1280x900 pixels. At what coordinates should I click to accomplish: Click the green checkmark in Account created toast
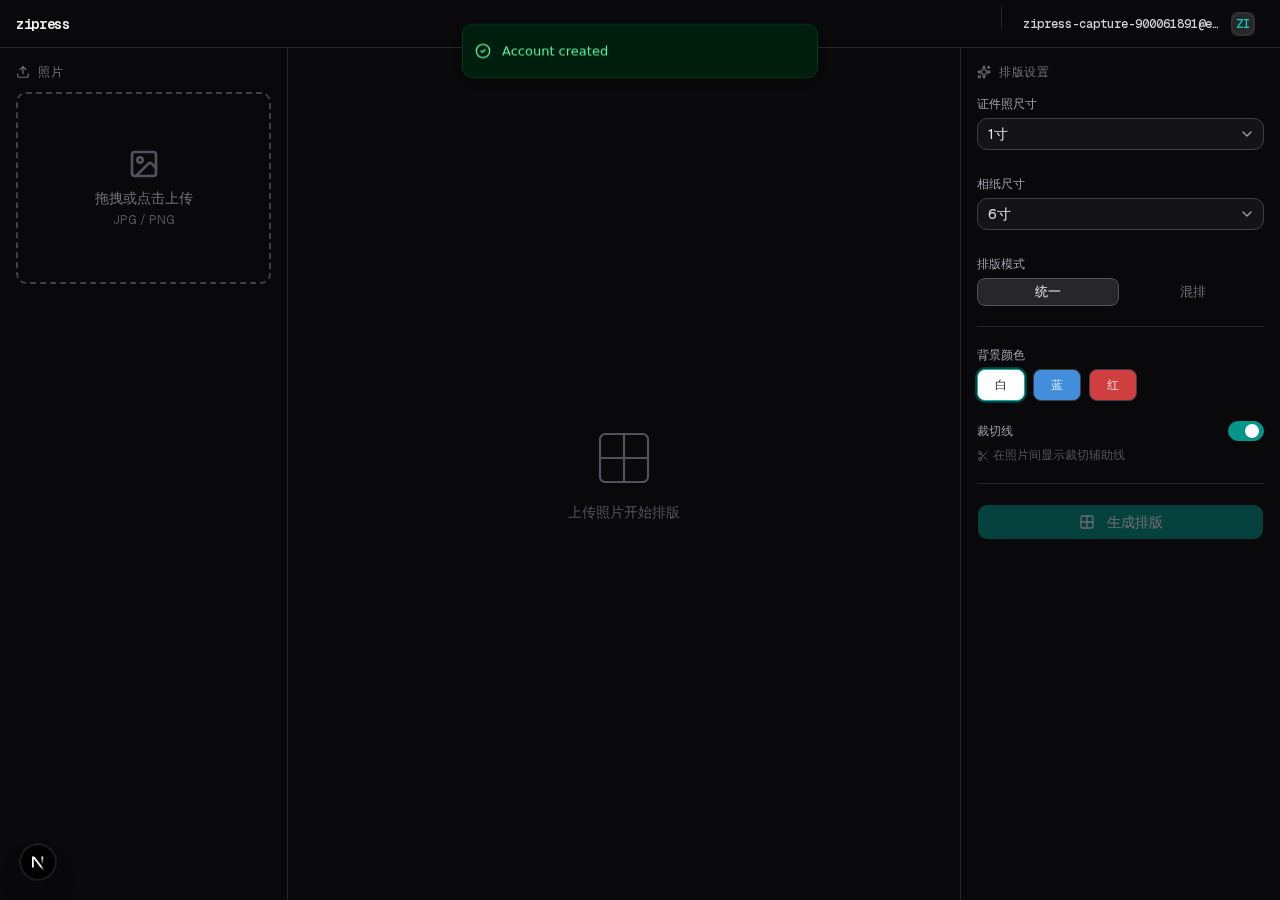[483, 51]
